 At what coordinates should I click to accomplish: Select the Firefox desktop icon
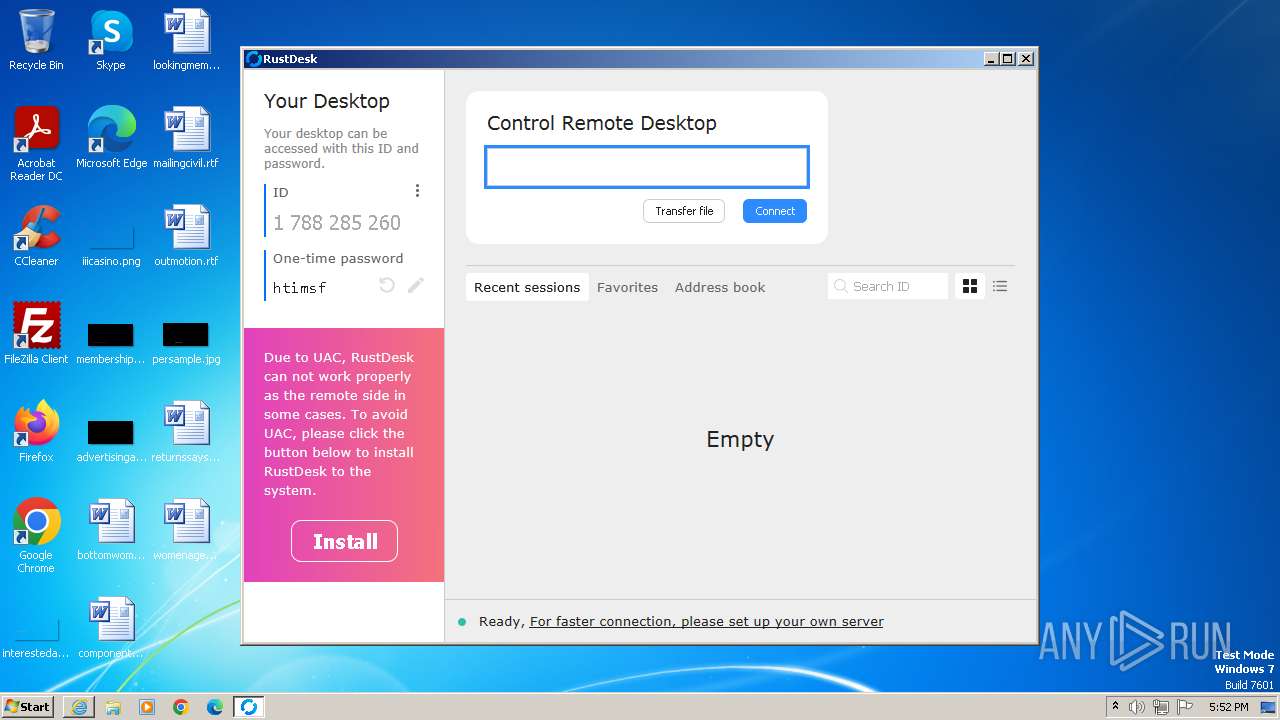point(36,432)
